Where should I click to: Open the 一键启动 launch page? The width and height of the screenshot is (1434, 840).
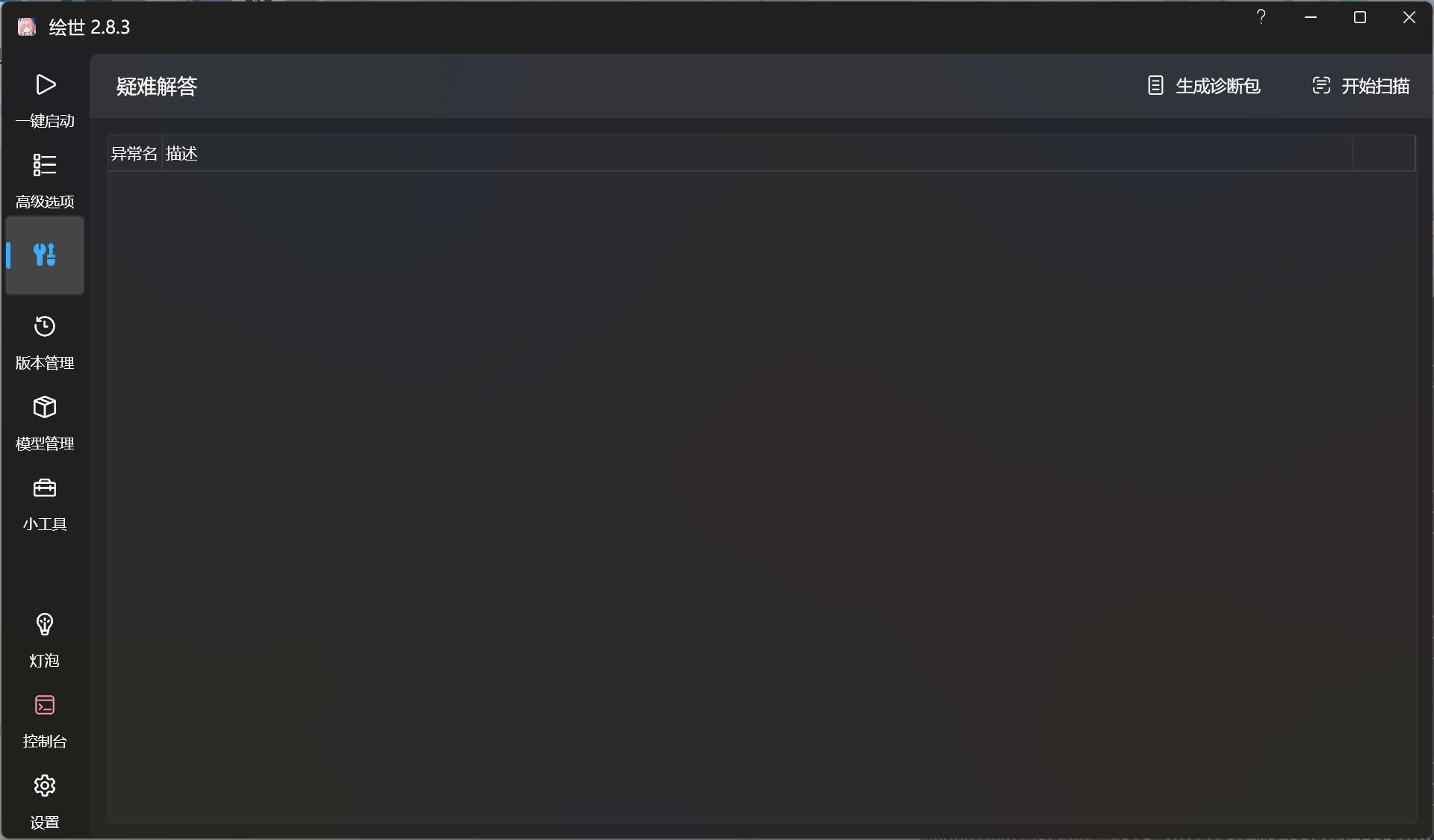point(45,99)
